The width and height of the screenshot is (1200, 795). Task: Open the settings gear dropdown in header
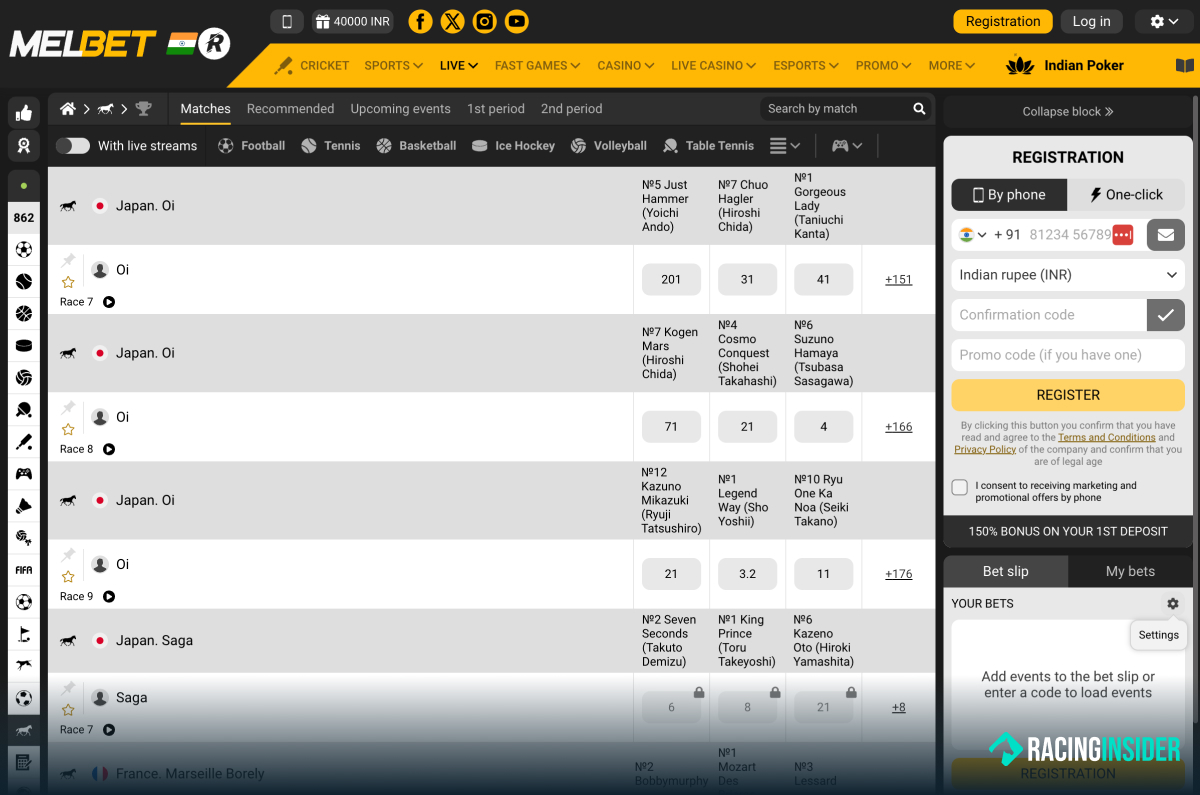[x=1165, y=21]
